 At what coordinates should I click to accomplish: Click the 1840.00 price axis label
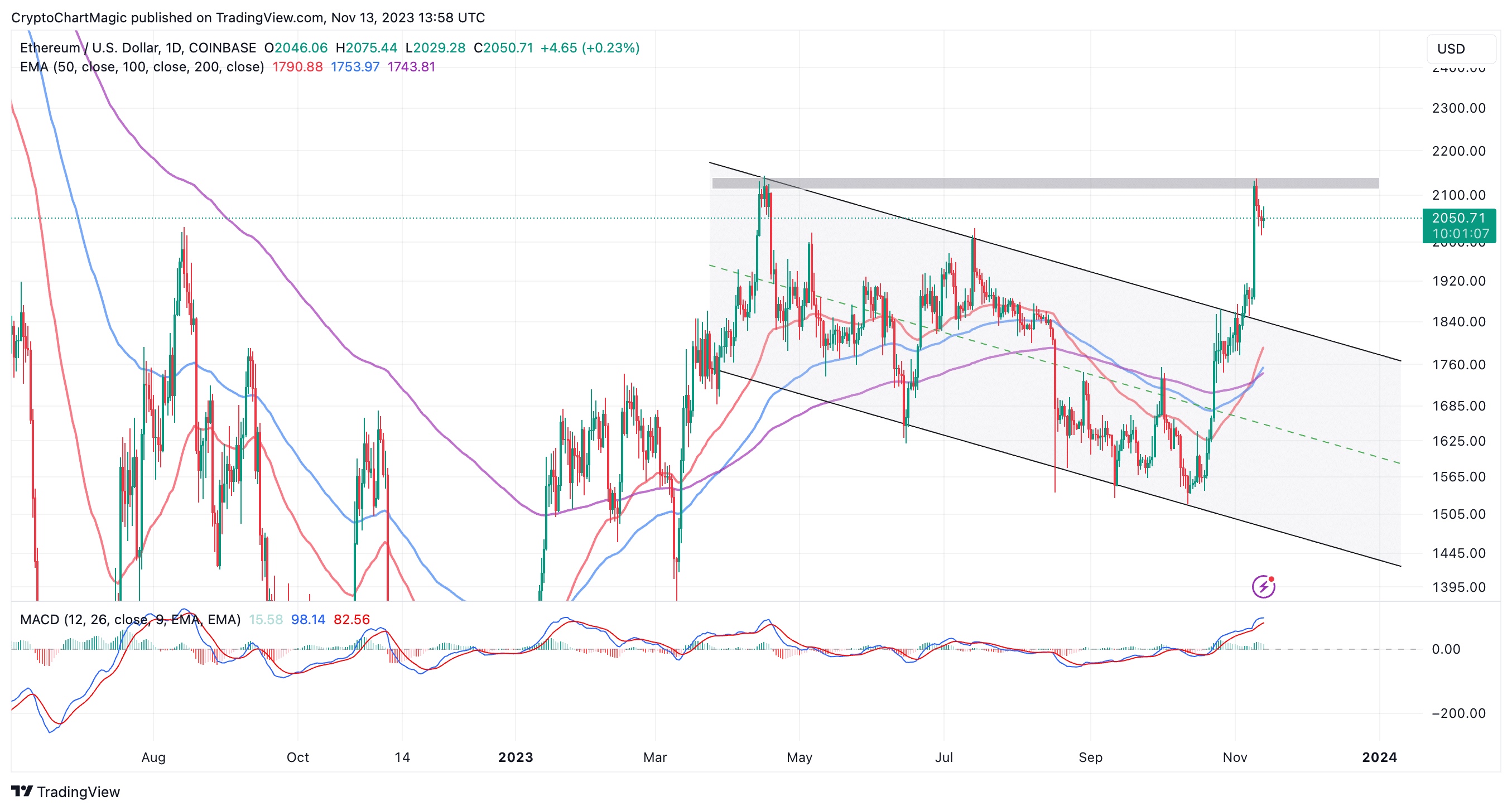(1458, 322)
